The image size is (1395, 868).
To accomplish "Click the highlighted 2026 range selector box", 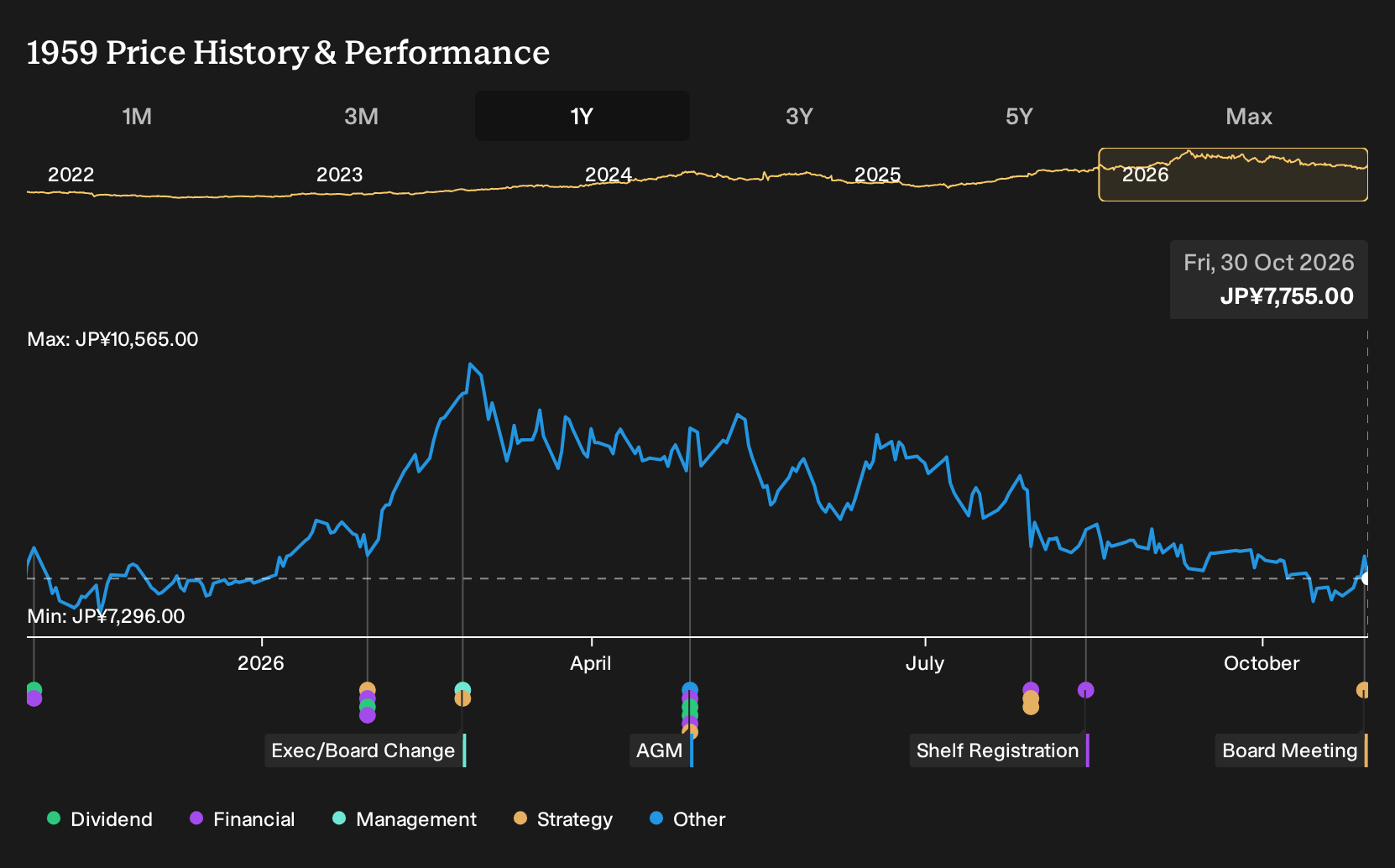I will pyautogui.click(x=1233, y=175).
